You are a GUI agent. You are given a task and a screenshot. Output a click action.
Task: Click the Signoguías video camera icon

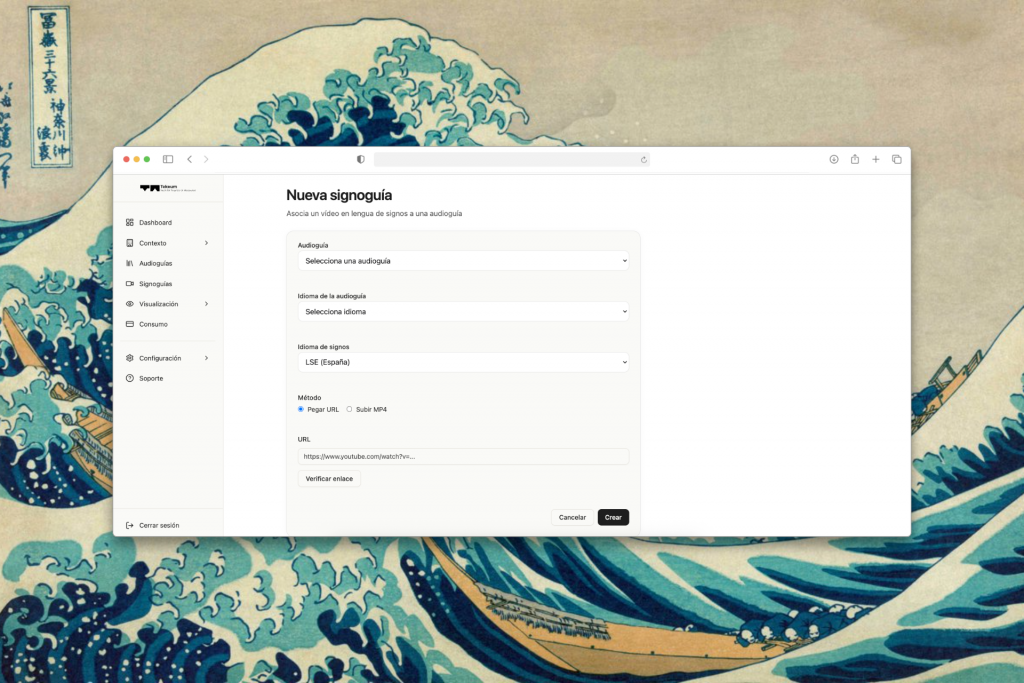coord(130,283)
